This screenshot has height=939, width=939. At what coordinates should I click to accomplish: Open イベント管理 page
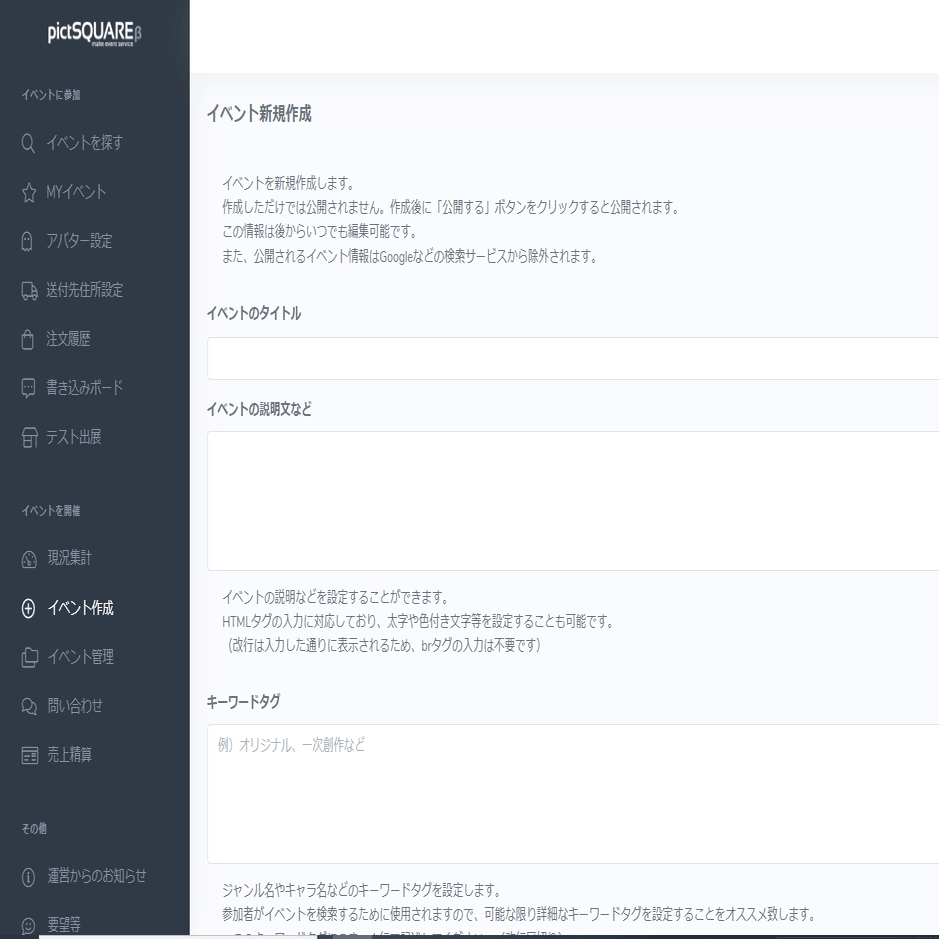coord(80,657)
